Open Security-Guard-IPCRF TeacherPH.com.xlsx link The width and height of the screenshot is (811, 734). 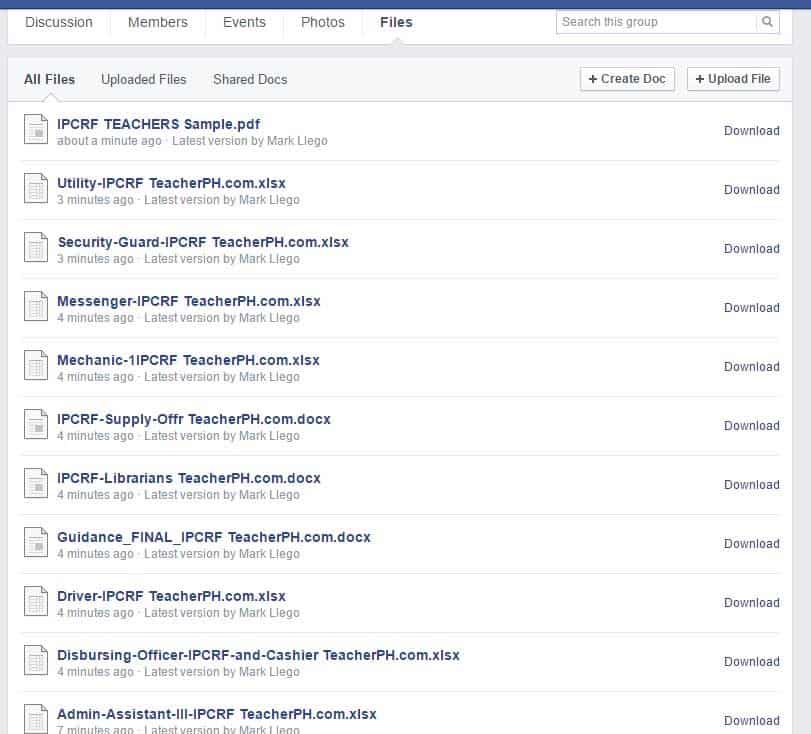coord(203,242)
